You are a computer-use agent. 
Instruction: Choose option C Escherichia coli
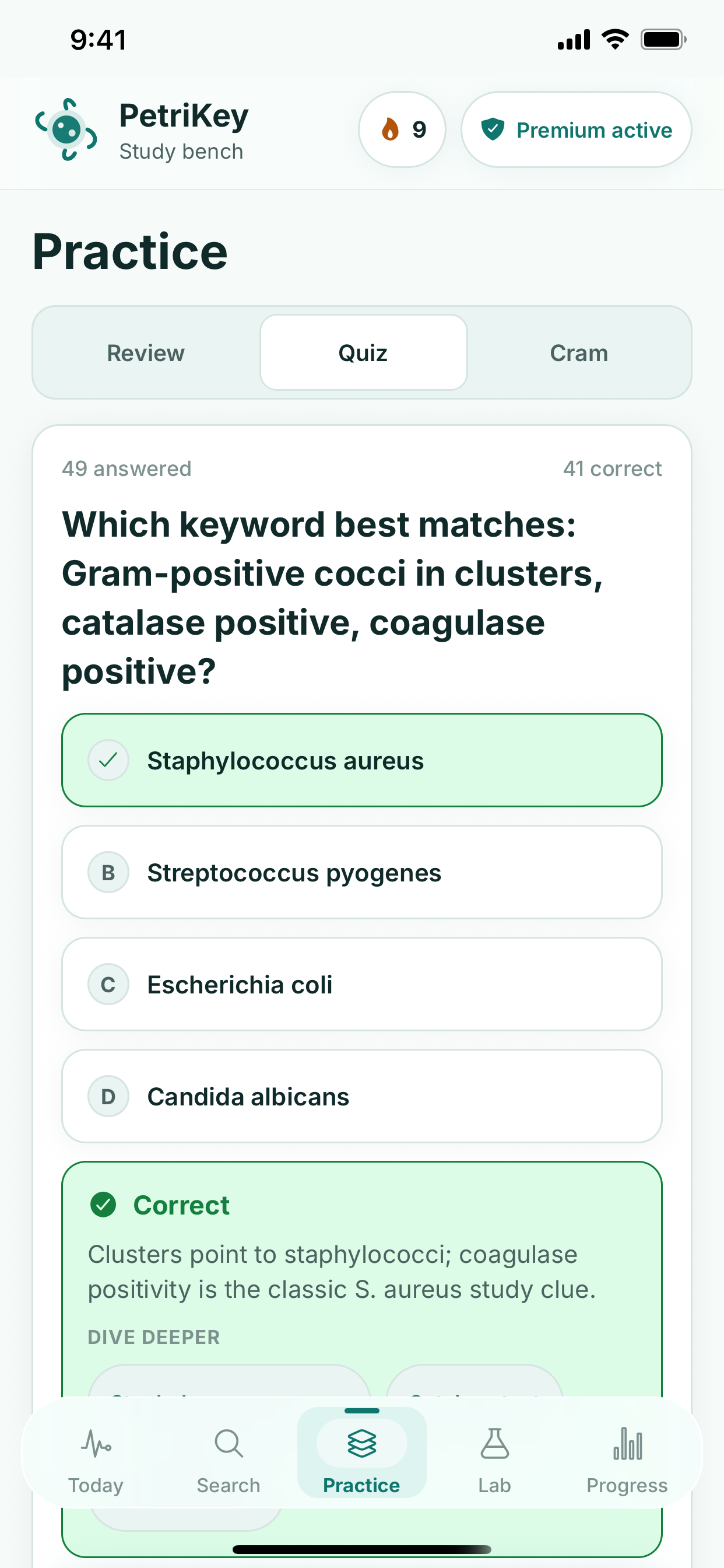362,984
